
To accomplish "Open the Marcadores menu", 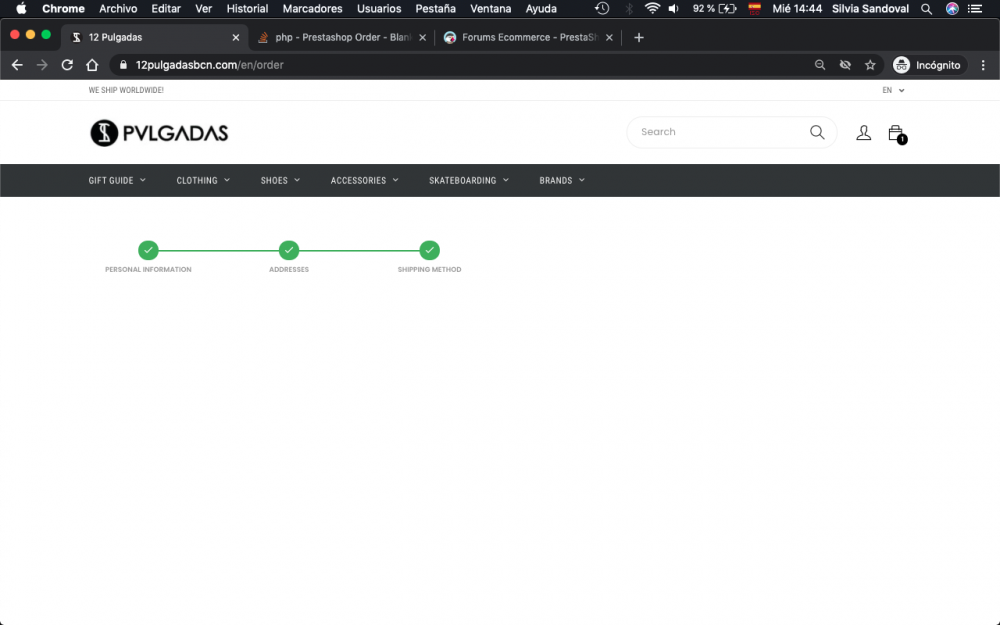I will click(312, 9).
